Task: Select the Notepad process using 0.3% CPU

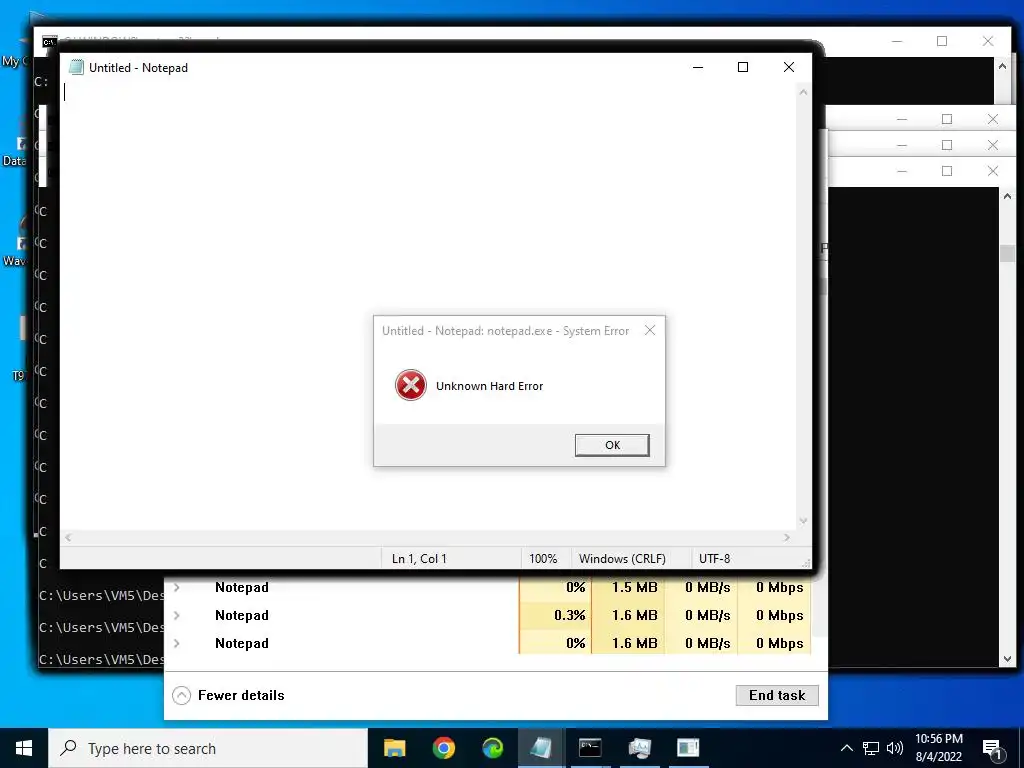Action: point(488,615)
